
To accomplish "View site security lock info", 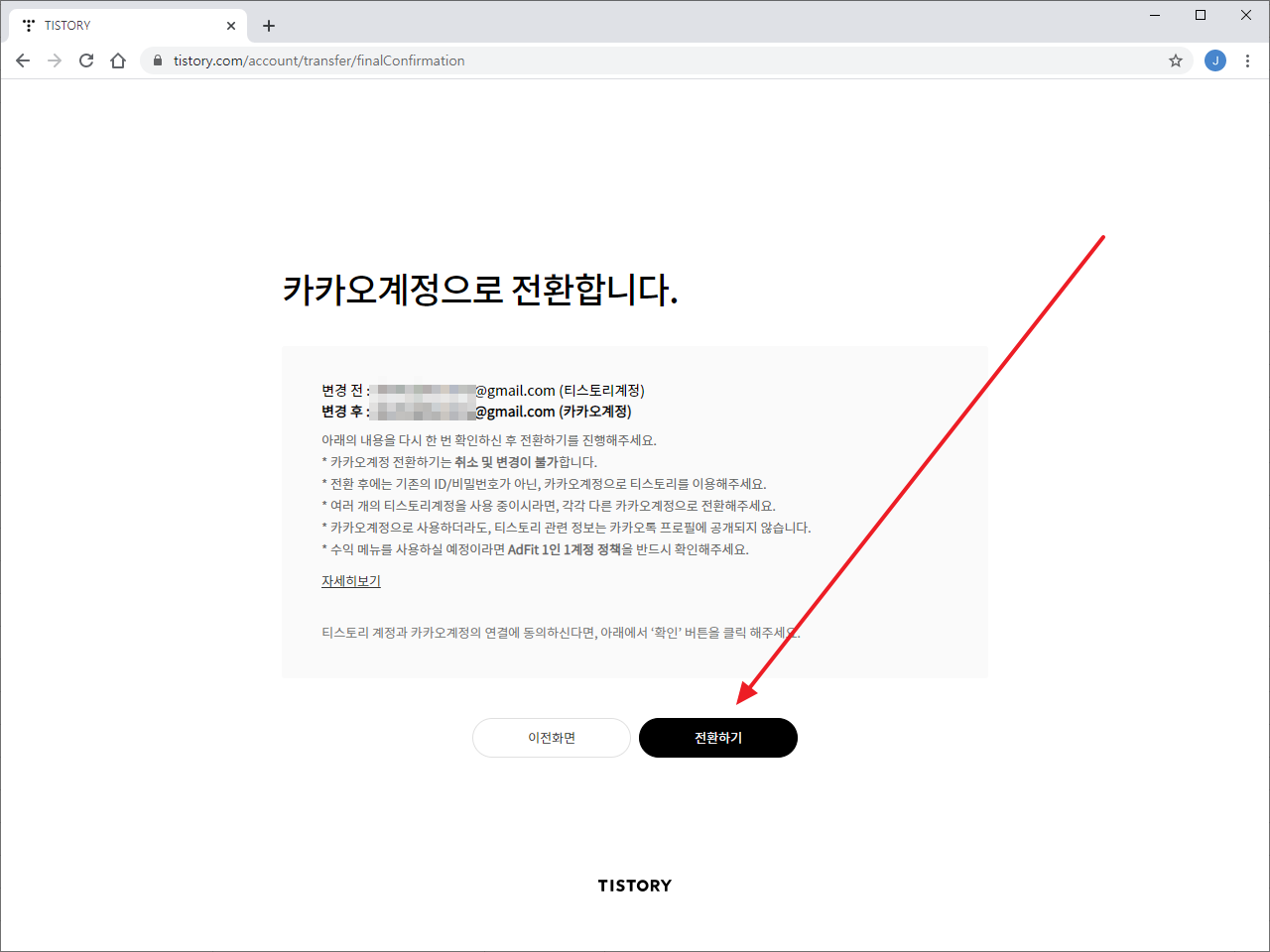I will [157, 60].
